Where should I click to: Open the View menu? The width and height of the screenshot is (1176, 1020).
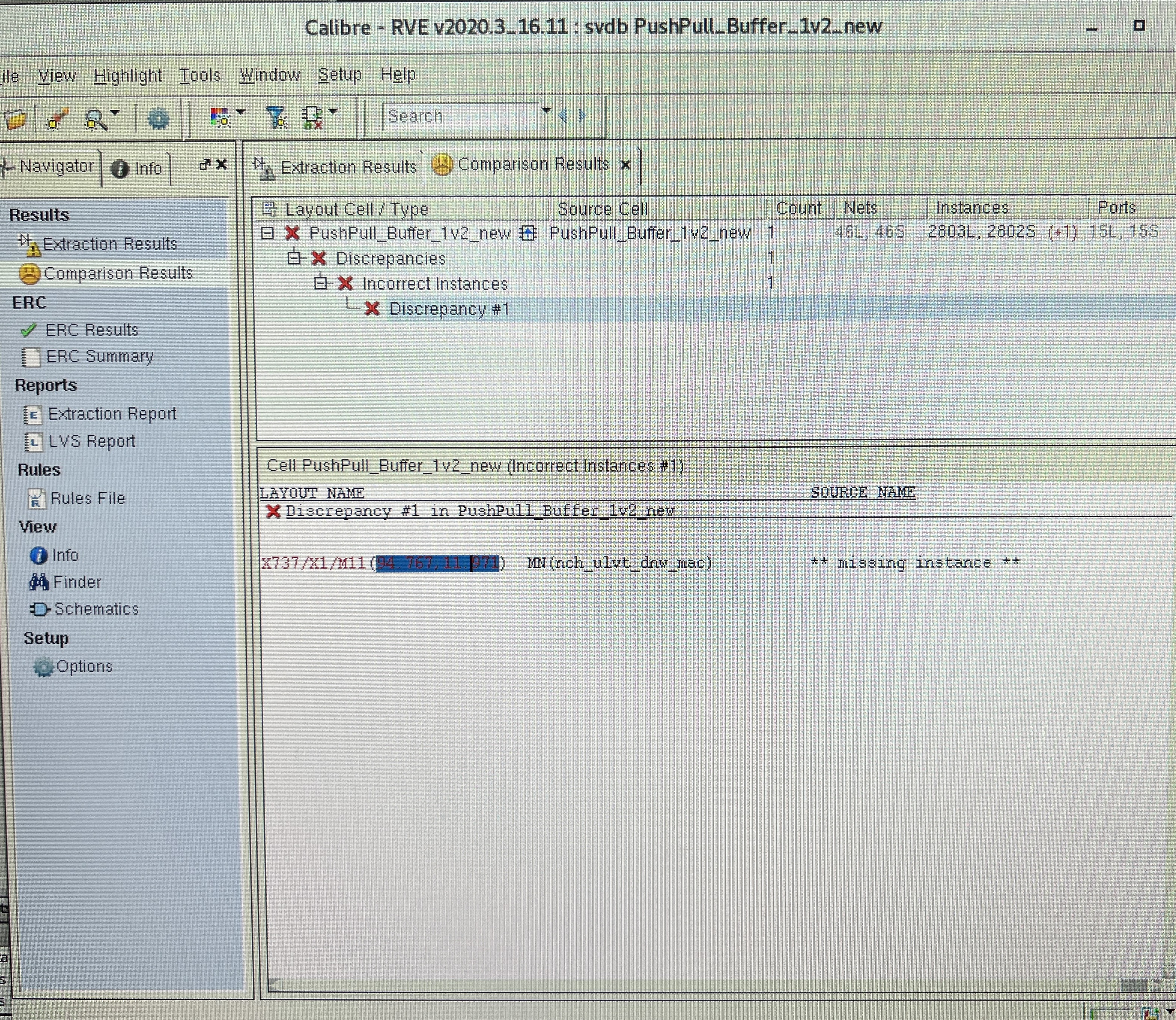(x=57, y=76)
